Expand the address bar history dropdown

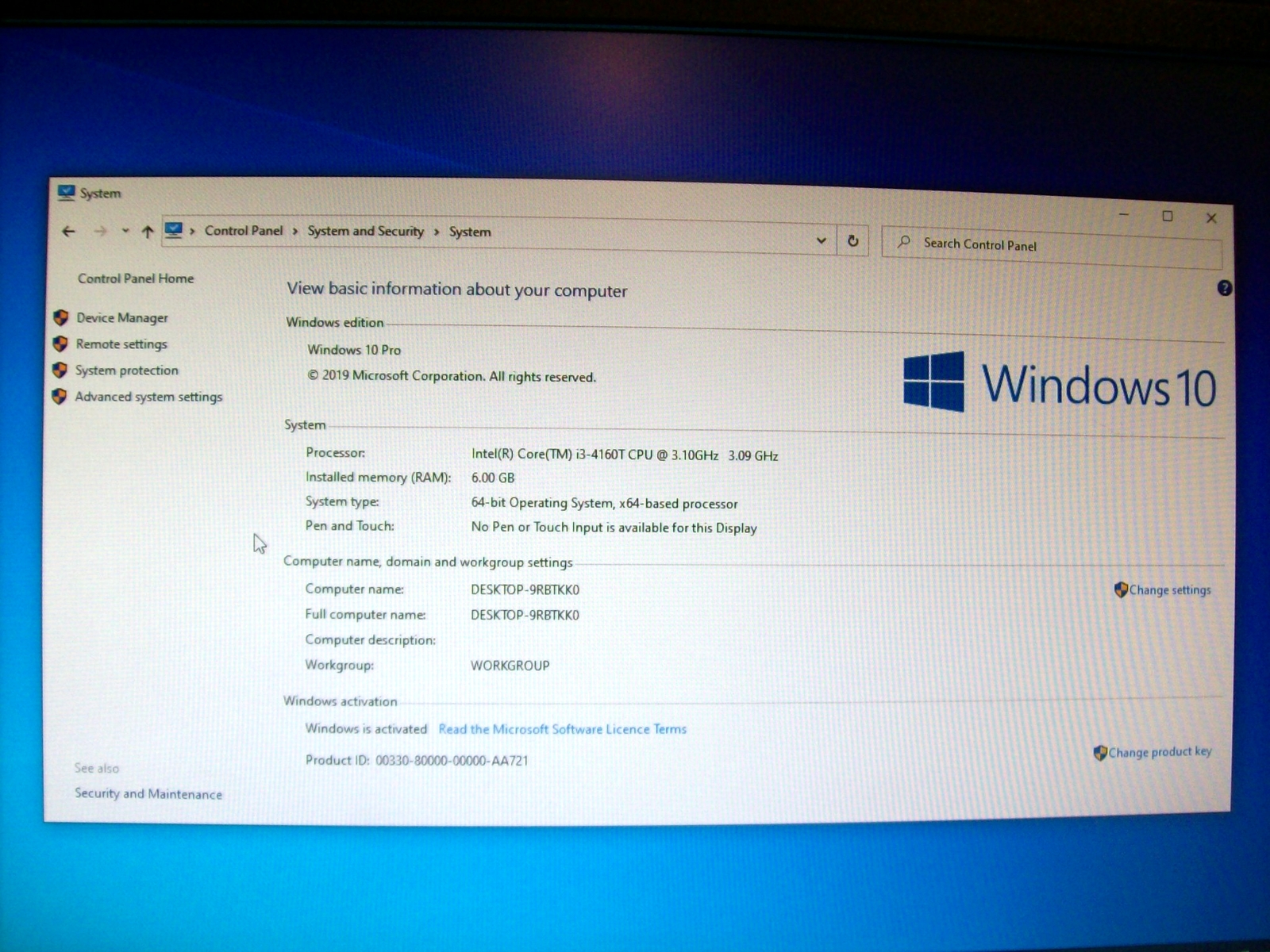tap(821, 240)
